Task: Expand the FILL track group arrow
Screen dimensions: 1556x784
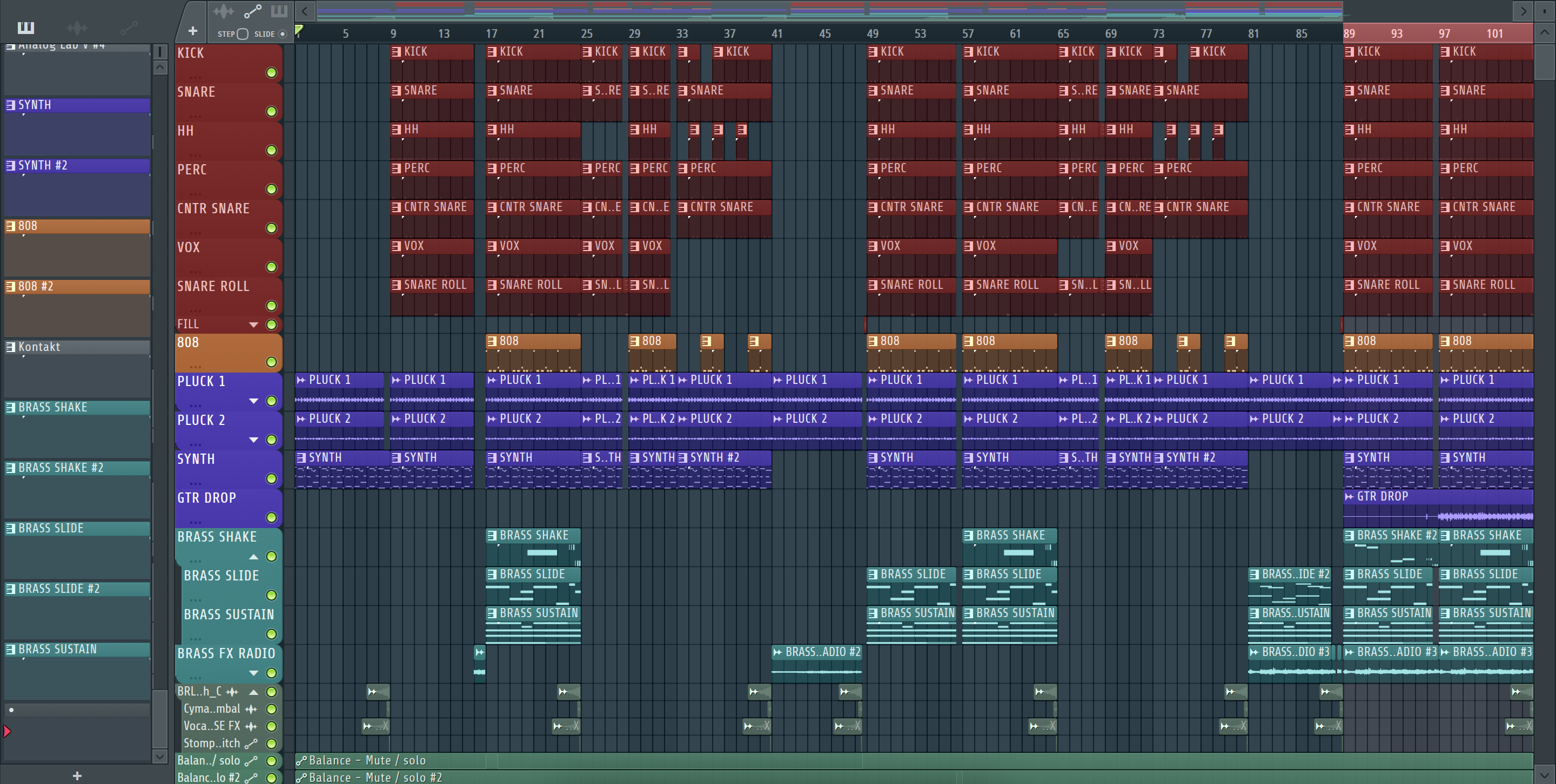Action: [254, 325]
